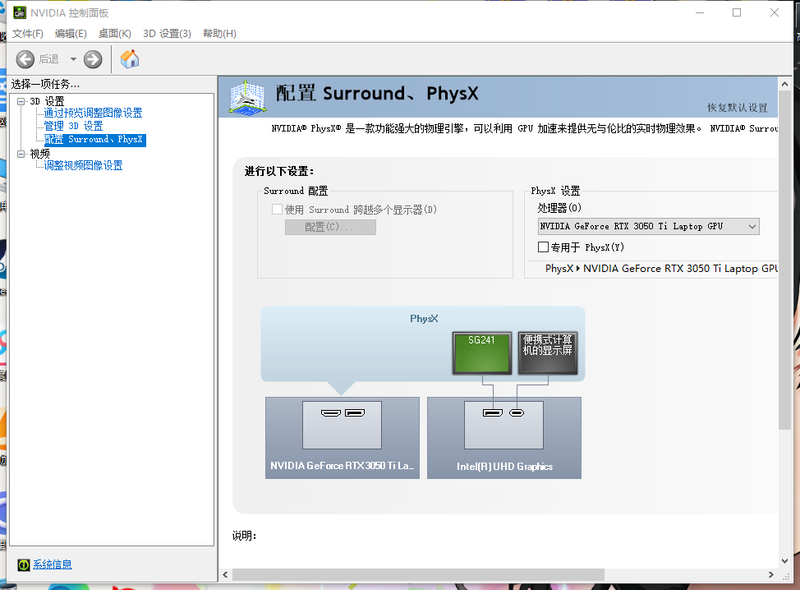
Task: Select 调整视频图像设置 task
Action: pos(83,165)
